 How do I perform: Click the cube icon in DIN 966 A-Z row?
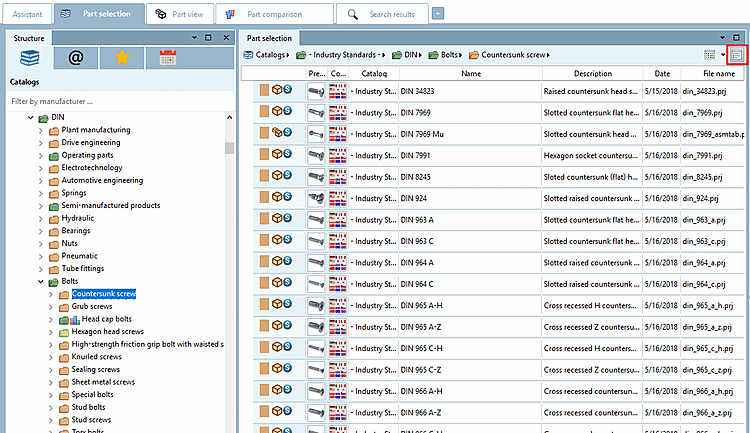(x=277, y=411)
